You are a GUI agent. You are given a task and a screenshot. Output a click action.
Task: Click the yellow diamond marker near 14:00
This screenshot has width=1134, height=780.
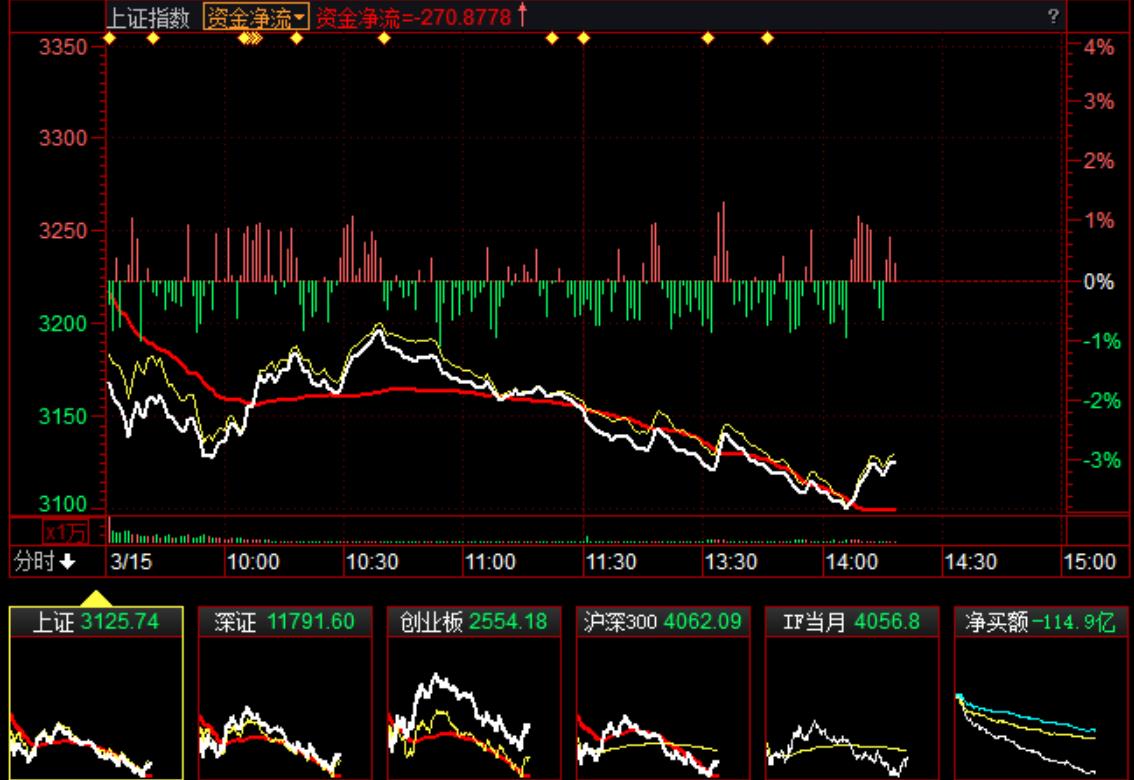tap(767, 37)
